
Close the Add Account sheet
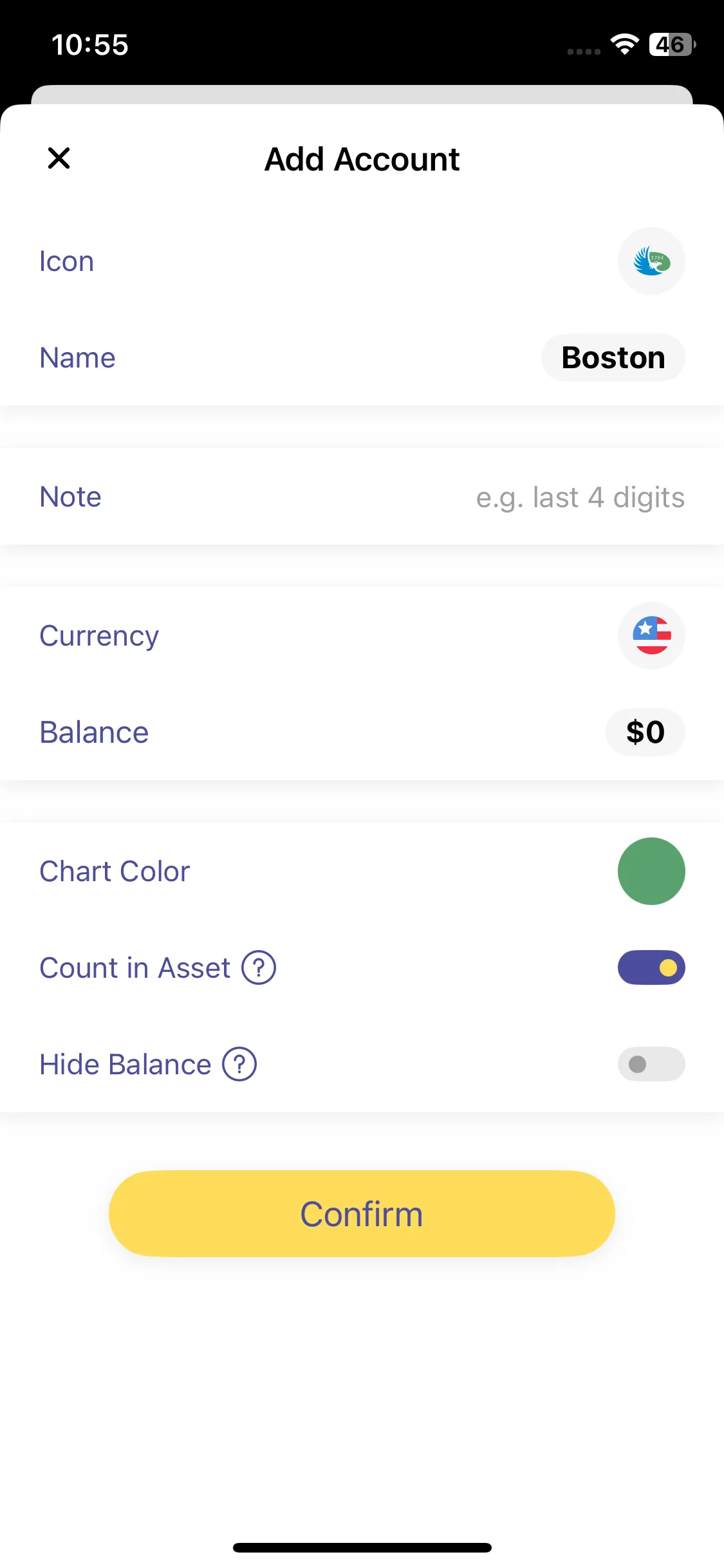click(59, 158)
